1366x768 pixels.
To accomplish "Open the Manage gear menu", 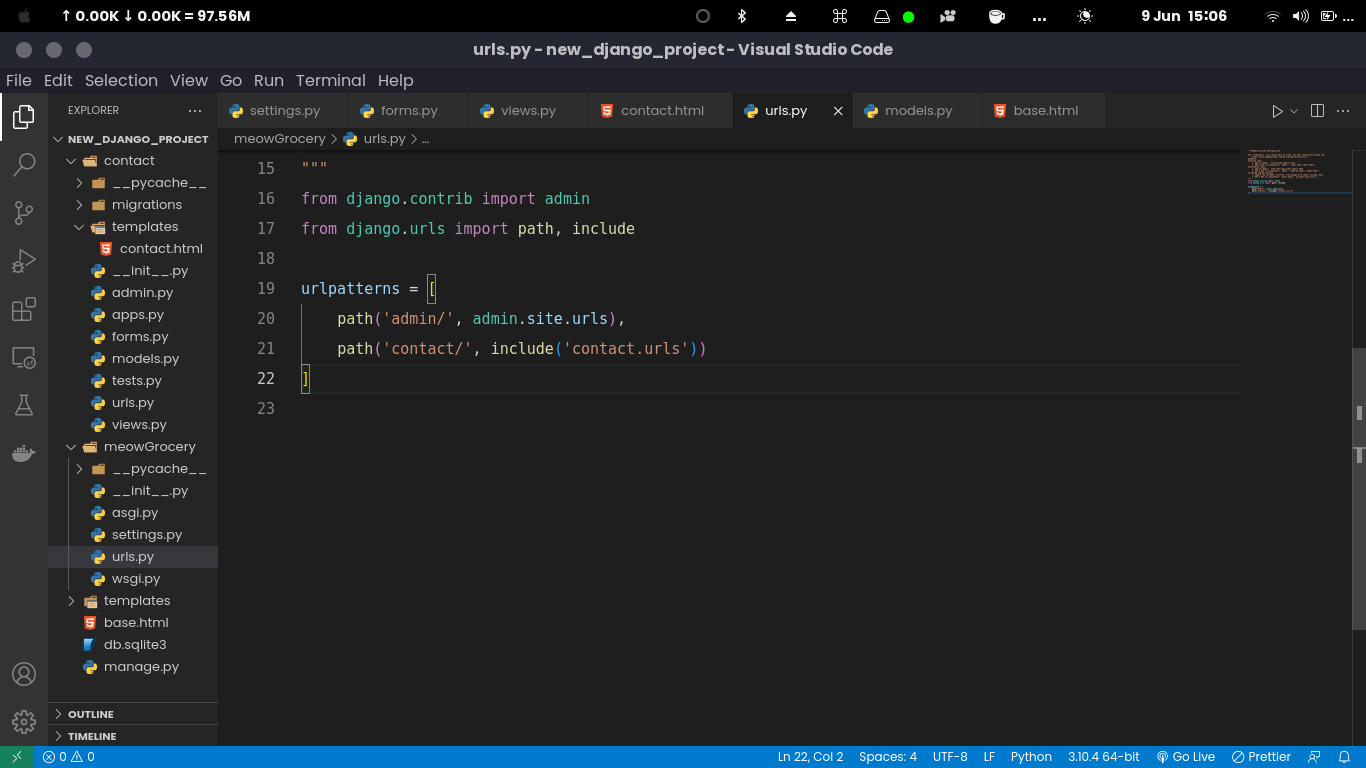I will pos(24,721).
